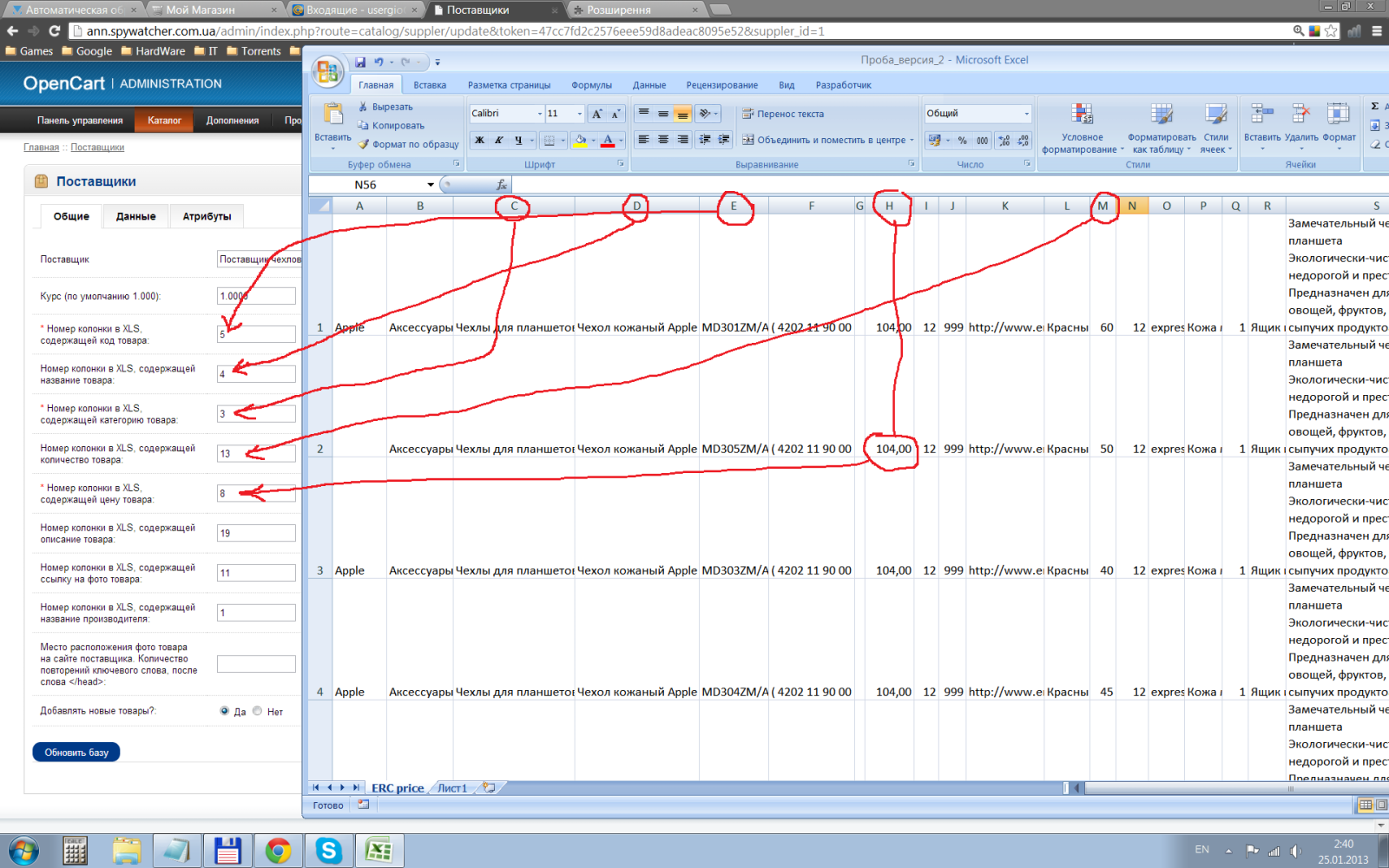Select the 'Да' radio button
Viewport: 1389px width, 868px height.
225,711
